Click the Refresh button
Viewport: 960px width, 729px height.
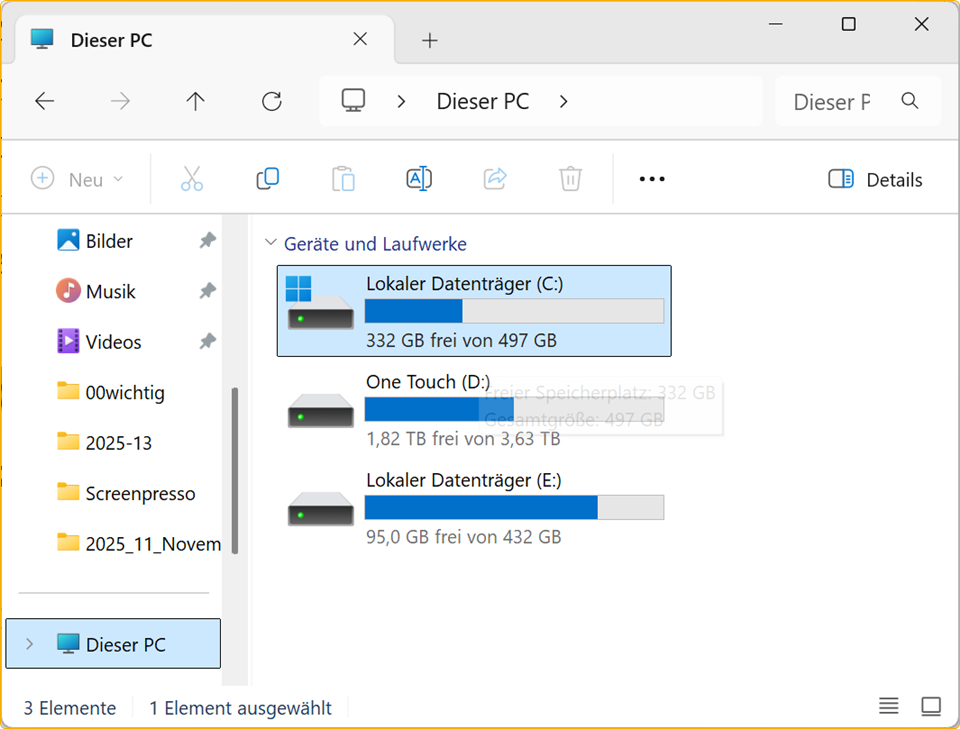tap(271, 101)
